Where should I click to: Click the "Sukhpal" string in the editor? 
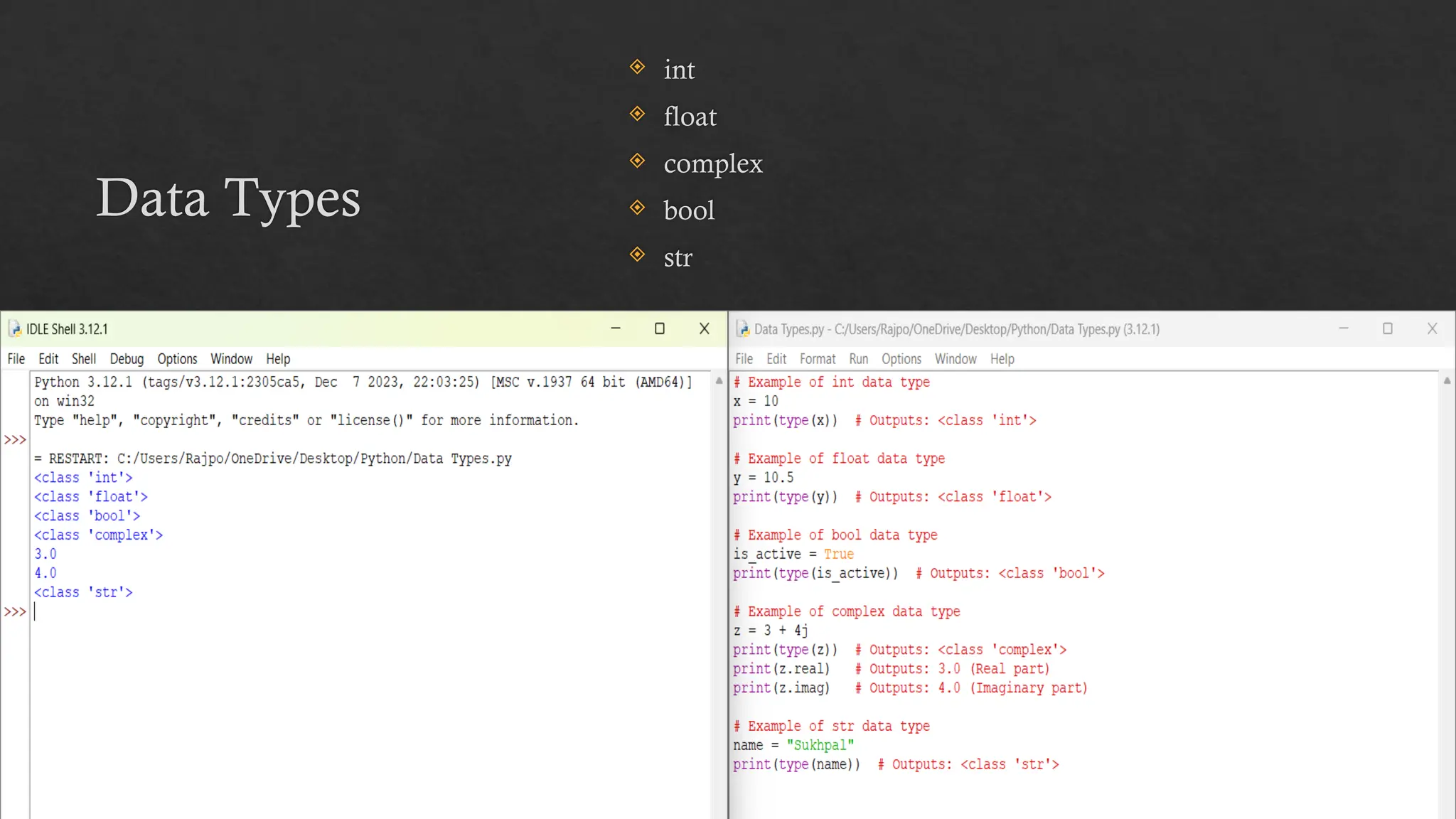pos(820,745)
